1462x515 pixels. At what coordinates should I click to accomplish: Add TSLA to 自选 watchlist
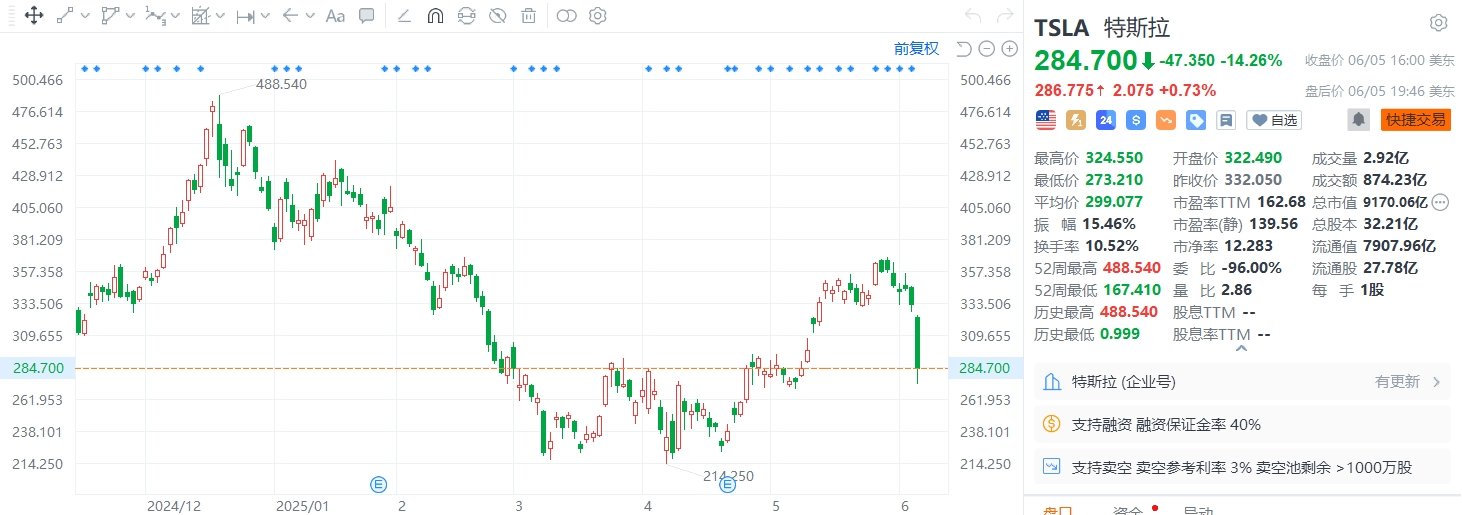tap(1273, 120)
